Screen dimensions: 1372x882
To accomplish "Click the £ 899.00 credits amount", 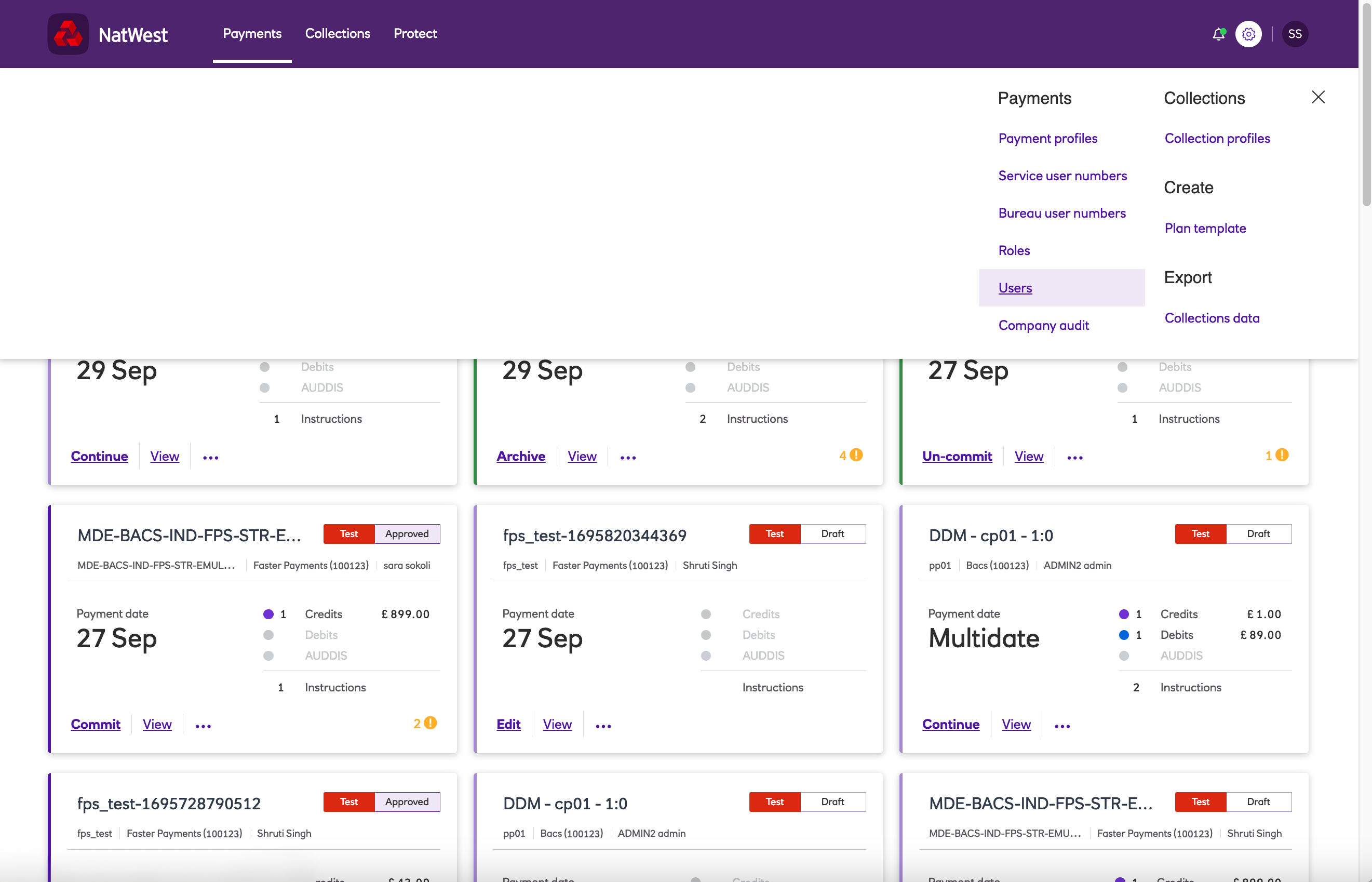I will click(x=406, y=614).
